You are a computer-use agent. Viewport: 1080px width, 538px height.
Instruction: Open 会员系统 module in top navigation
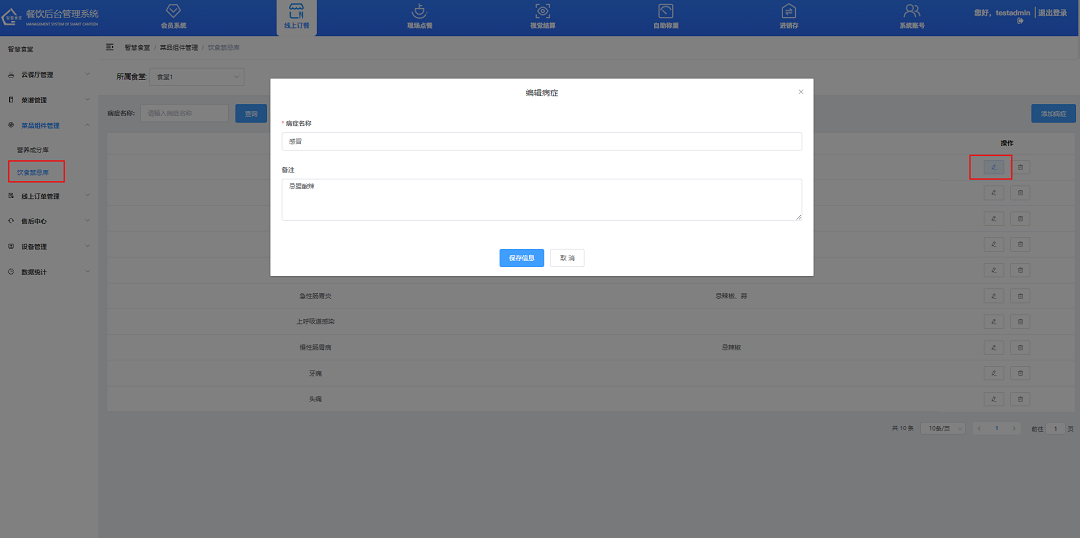[173, 16]
